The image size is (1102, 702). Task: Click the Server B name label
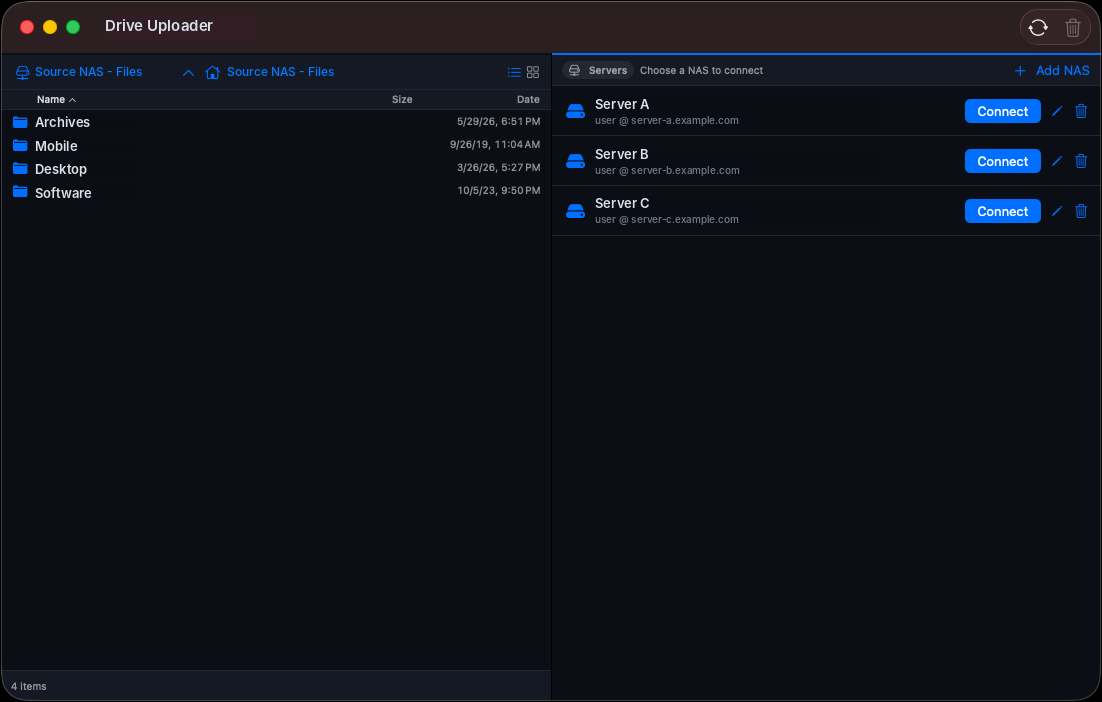(622, 154)
